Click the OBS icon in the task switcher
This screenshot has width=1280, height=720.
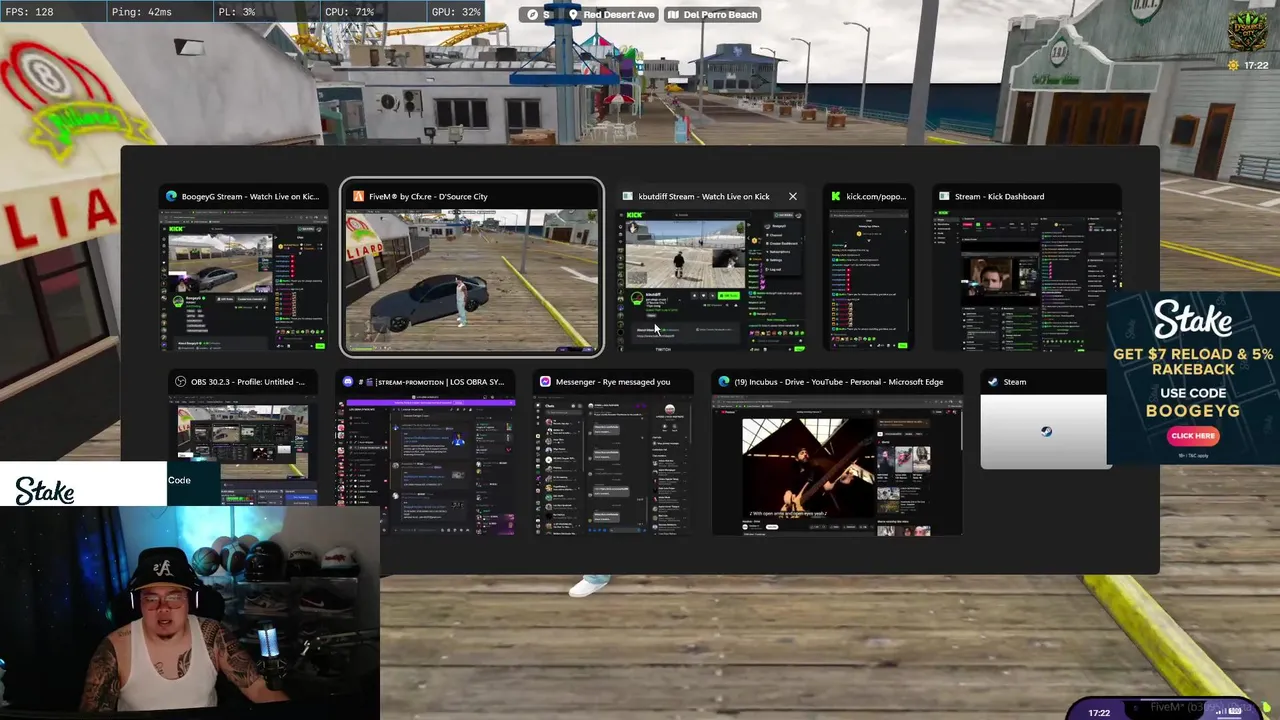[180, 382]
